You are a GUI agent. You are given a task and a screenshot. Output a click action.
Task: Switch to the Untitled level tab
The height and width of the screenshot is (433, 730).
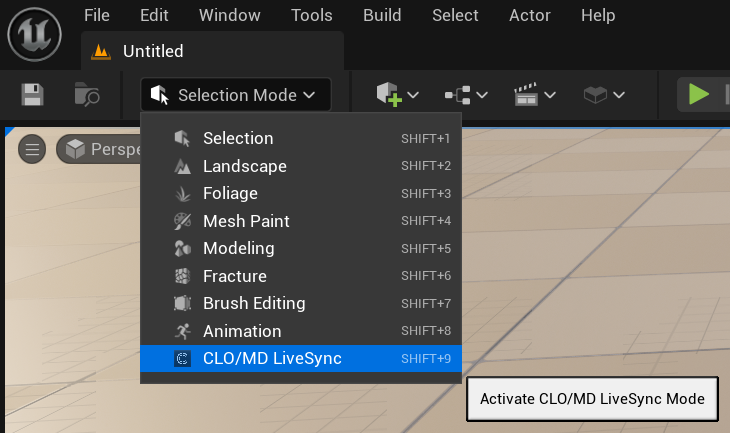152,51
